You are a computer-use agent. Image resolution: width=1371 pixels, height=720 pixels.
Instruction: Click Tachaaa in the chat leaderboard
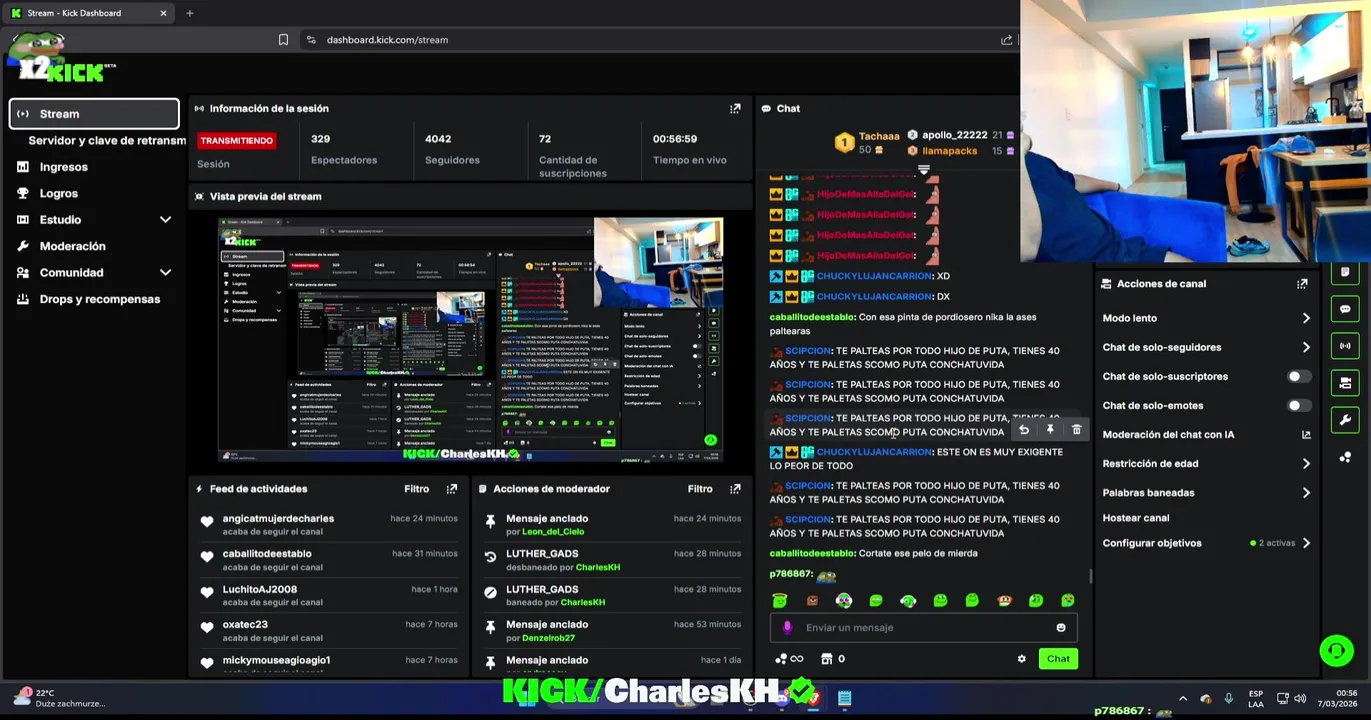click(879, 136)
